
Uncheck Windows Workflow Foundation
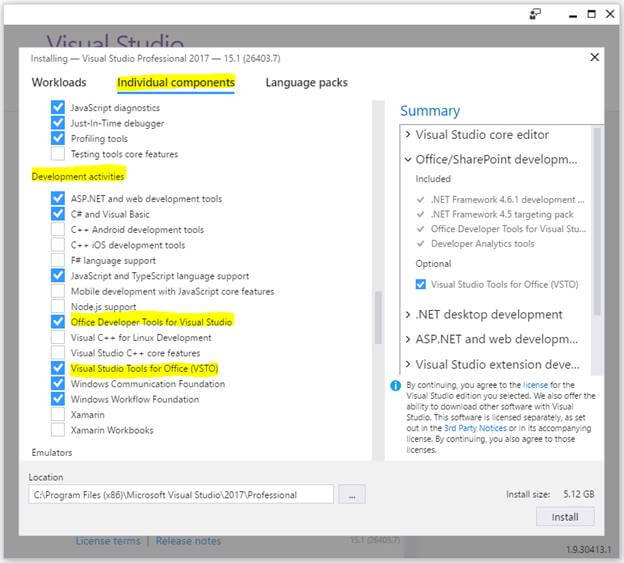click(58, 399)
